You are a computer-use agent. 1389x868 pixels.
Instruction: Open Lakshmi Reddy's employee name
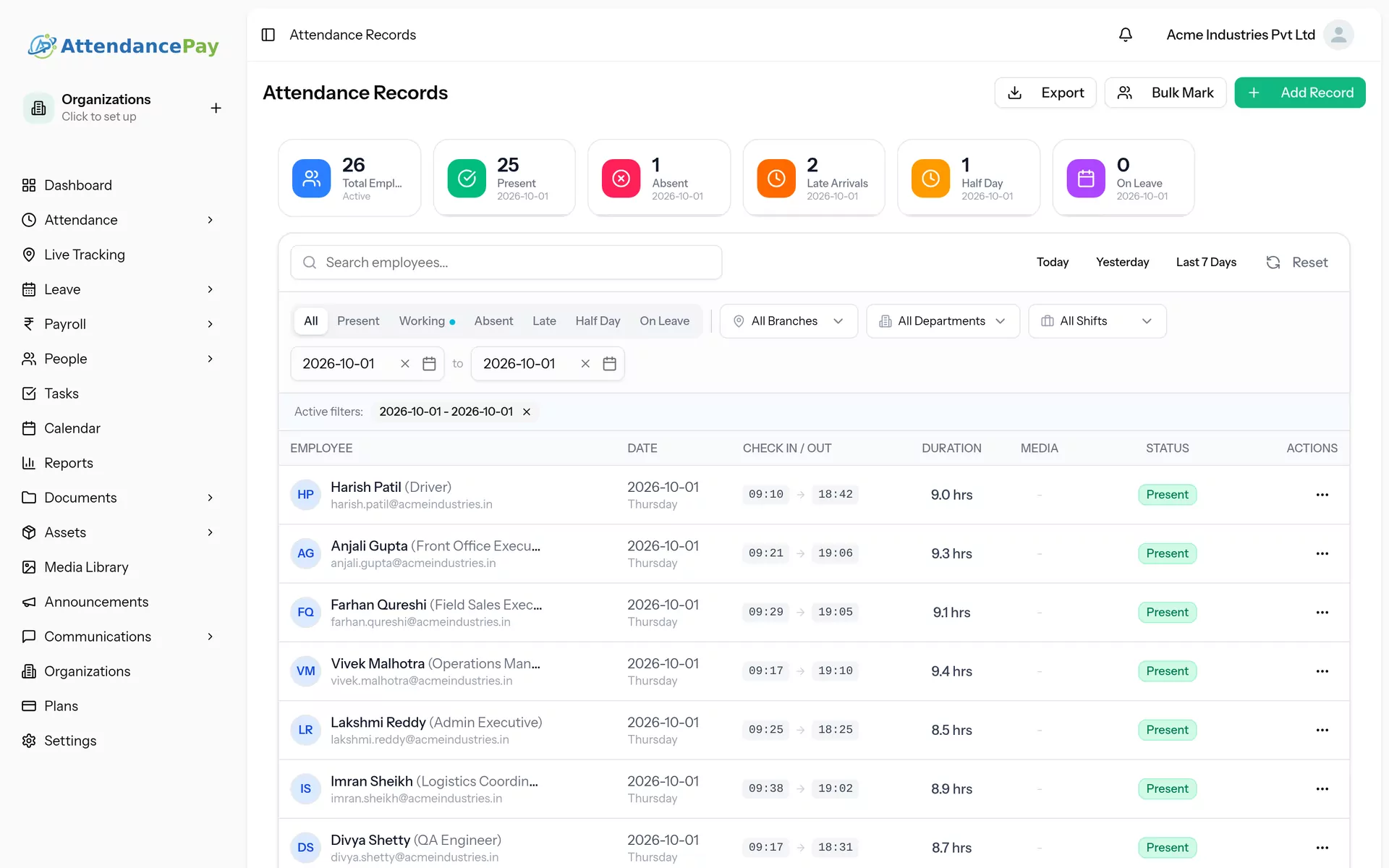click(x=378, y=723)
